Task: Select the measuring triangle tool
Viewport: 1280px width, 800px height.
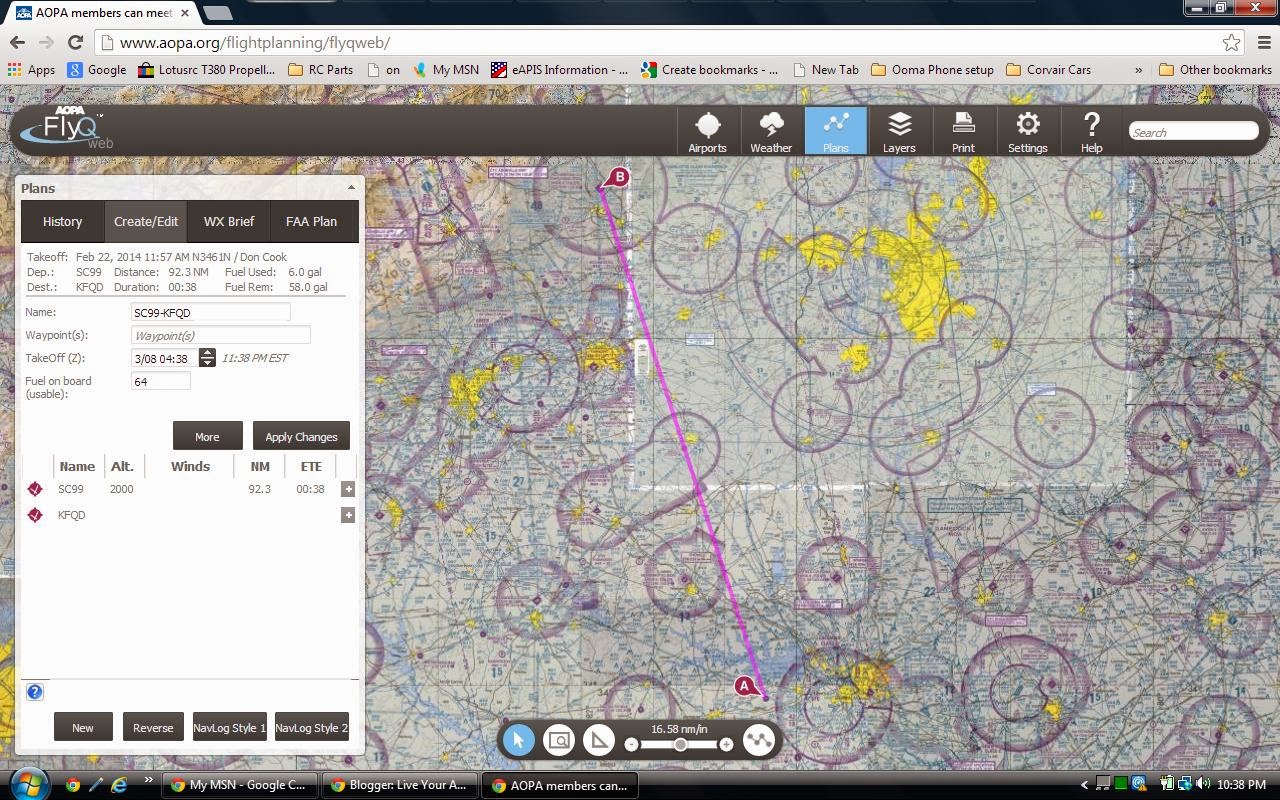Action: coord(598,740)
